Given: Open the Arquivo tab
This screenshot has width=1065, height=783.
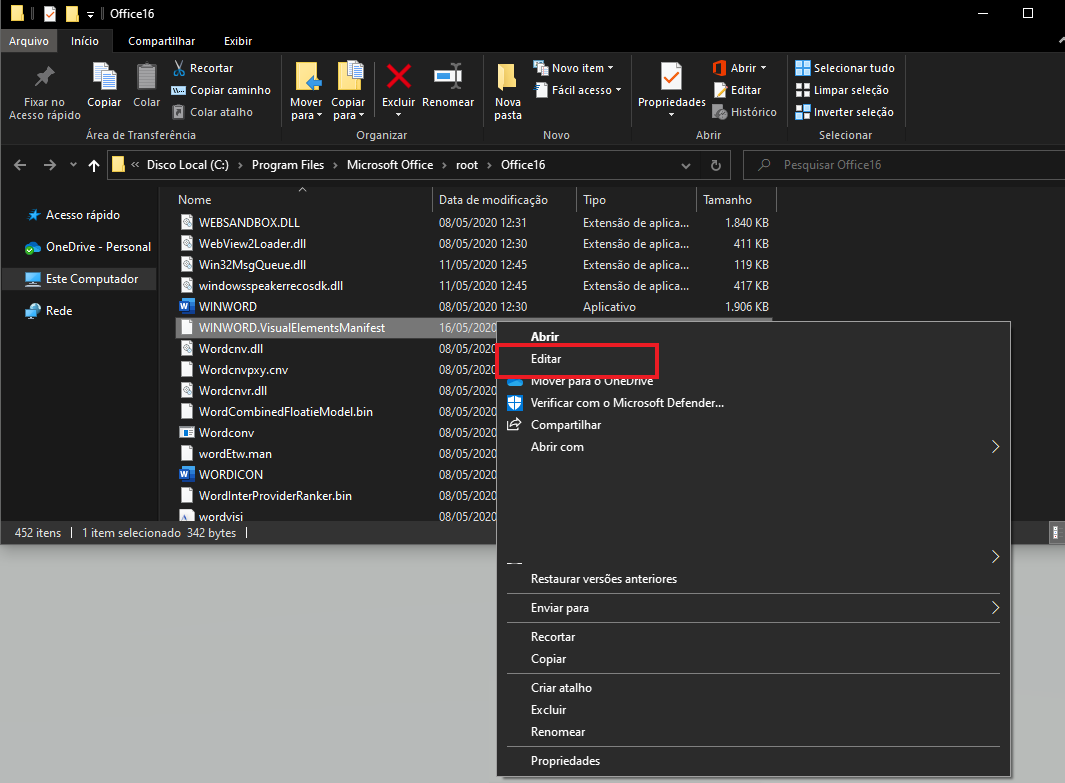Looking at the screenshot, I should (29, 41).
